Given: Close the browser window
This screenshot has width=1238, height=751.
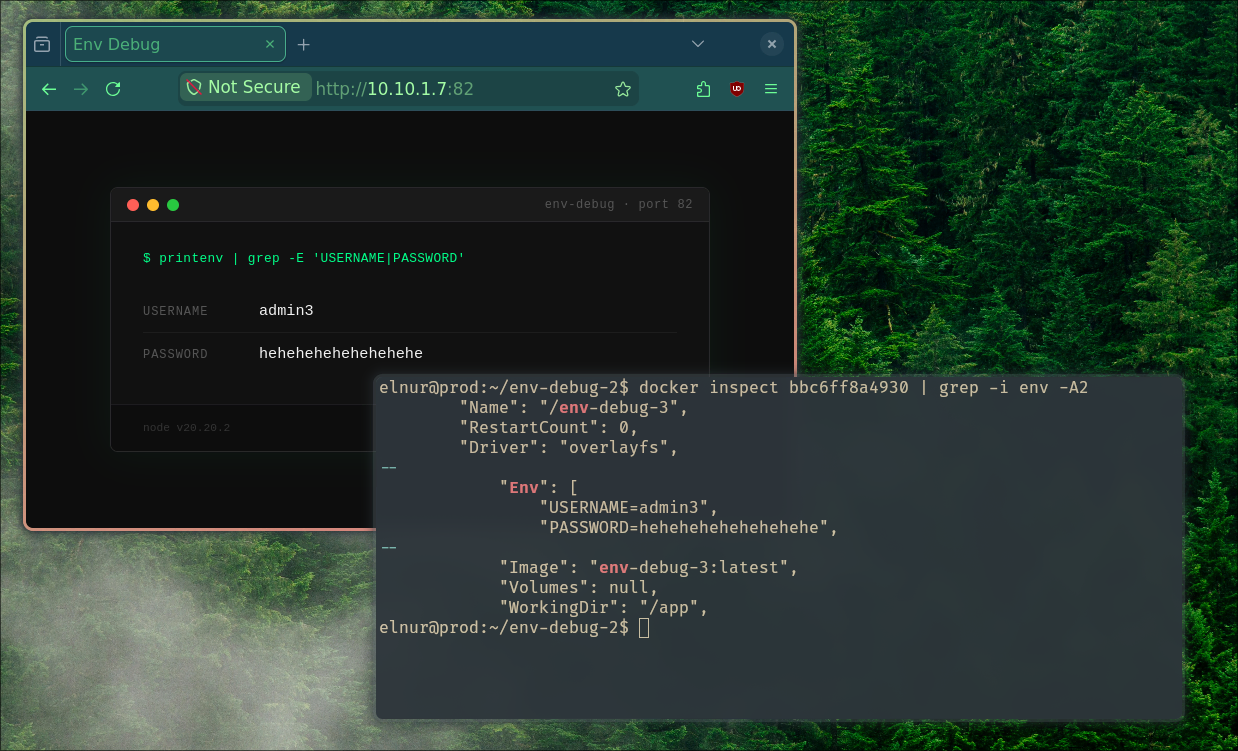Looking at the screenshot, I should pyautogui.click(x=771, y=44).
